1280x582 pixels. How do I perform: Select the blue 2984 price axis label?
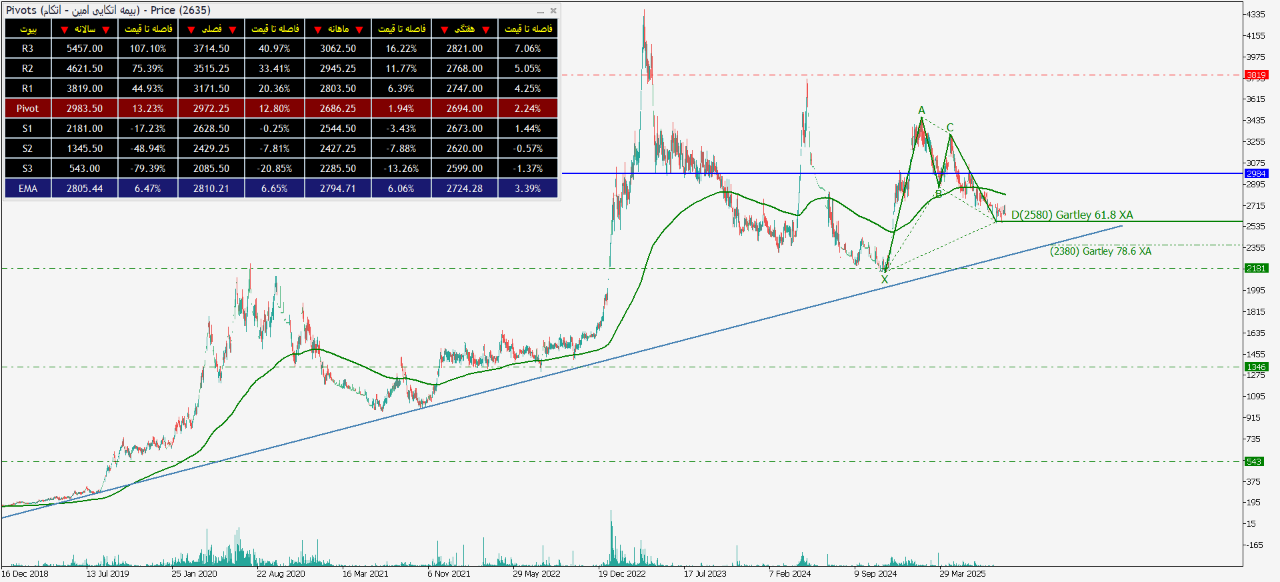pyautogui.click(x=1256, y=174)
